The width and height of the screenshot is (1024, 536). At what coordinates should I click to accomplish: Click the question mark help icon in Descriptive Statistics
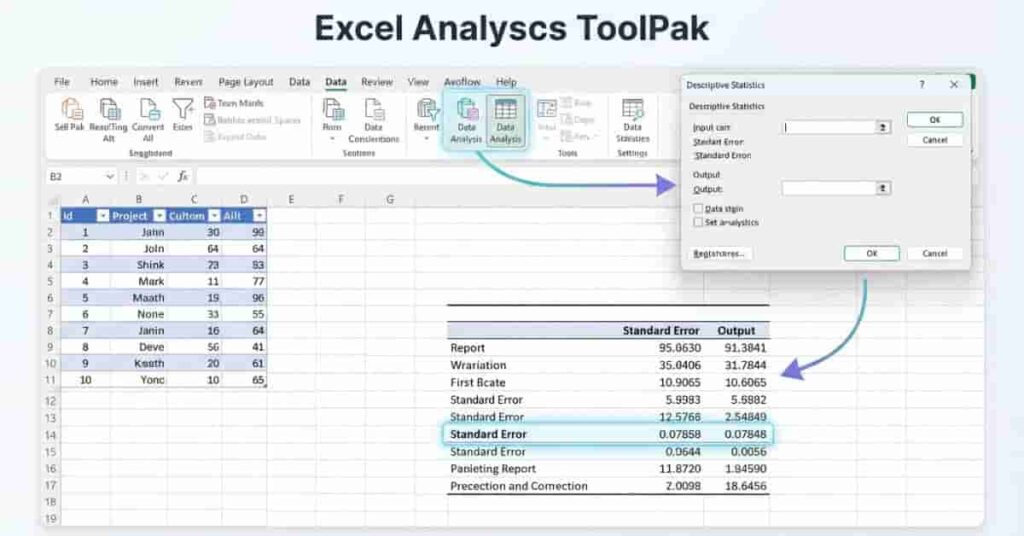coord(921,84)
